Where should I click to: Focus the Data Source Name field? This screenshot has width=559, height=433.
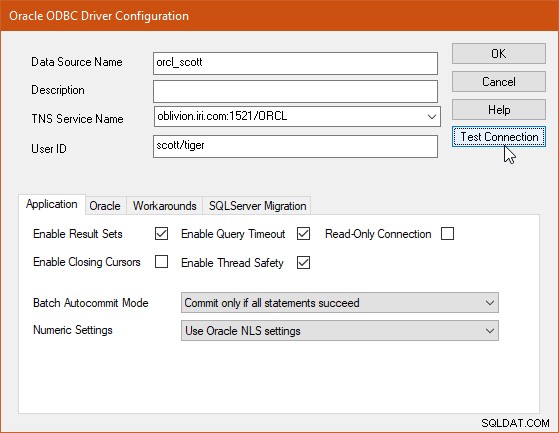[295, 63]
